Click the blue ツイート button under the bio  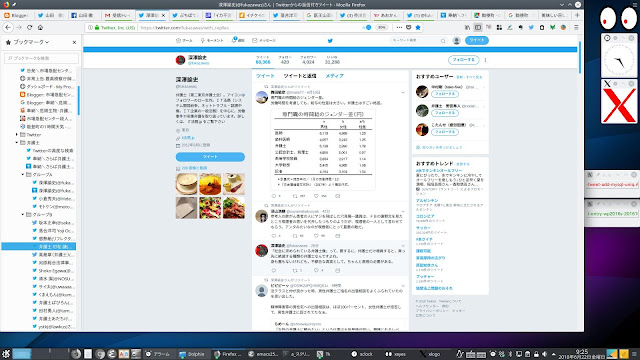point(210,157)
